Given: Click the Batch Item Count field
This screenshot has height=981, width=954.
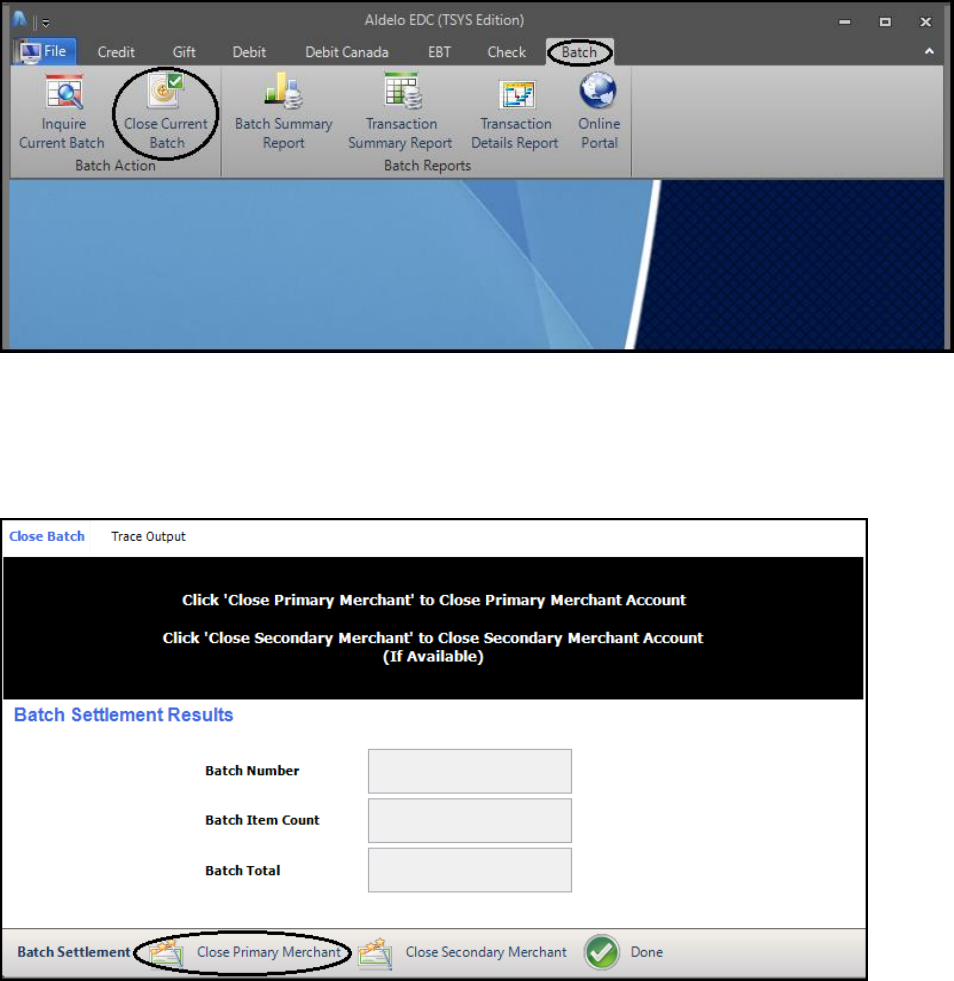Looking at the screenshot, I should 470,820.
